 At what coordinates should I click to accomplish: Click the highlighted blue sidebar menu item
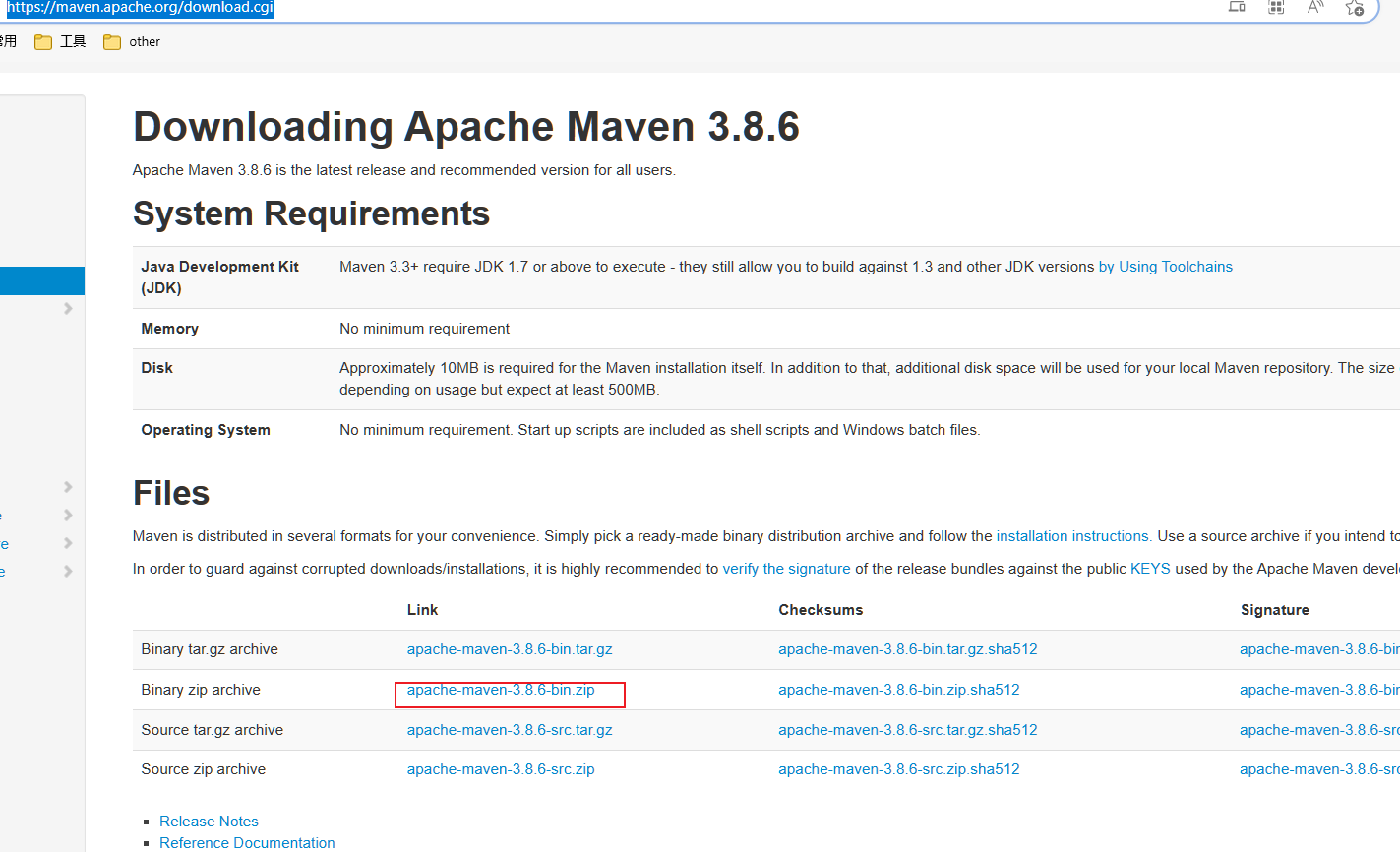[42, 280]
